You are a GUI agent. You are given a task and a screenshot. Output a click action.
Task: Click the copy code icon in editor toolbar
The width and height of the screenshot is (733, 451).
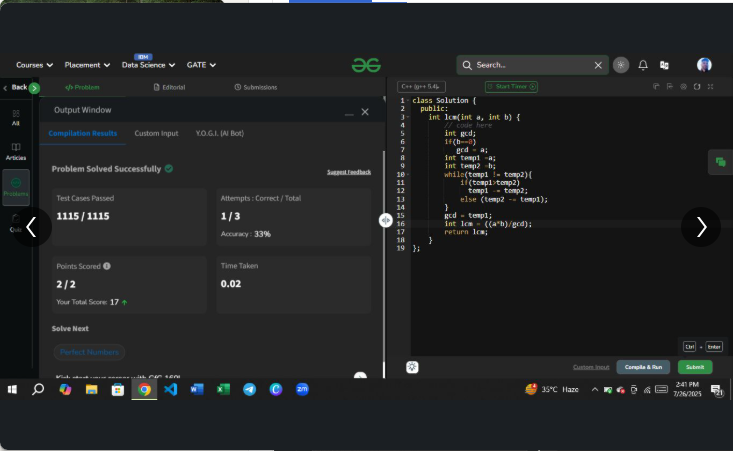(656, 86)
